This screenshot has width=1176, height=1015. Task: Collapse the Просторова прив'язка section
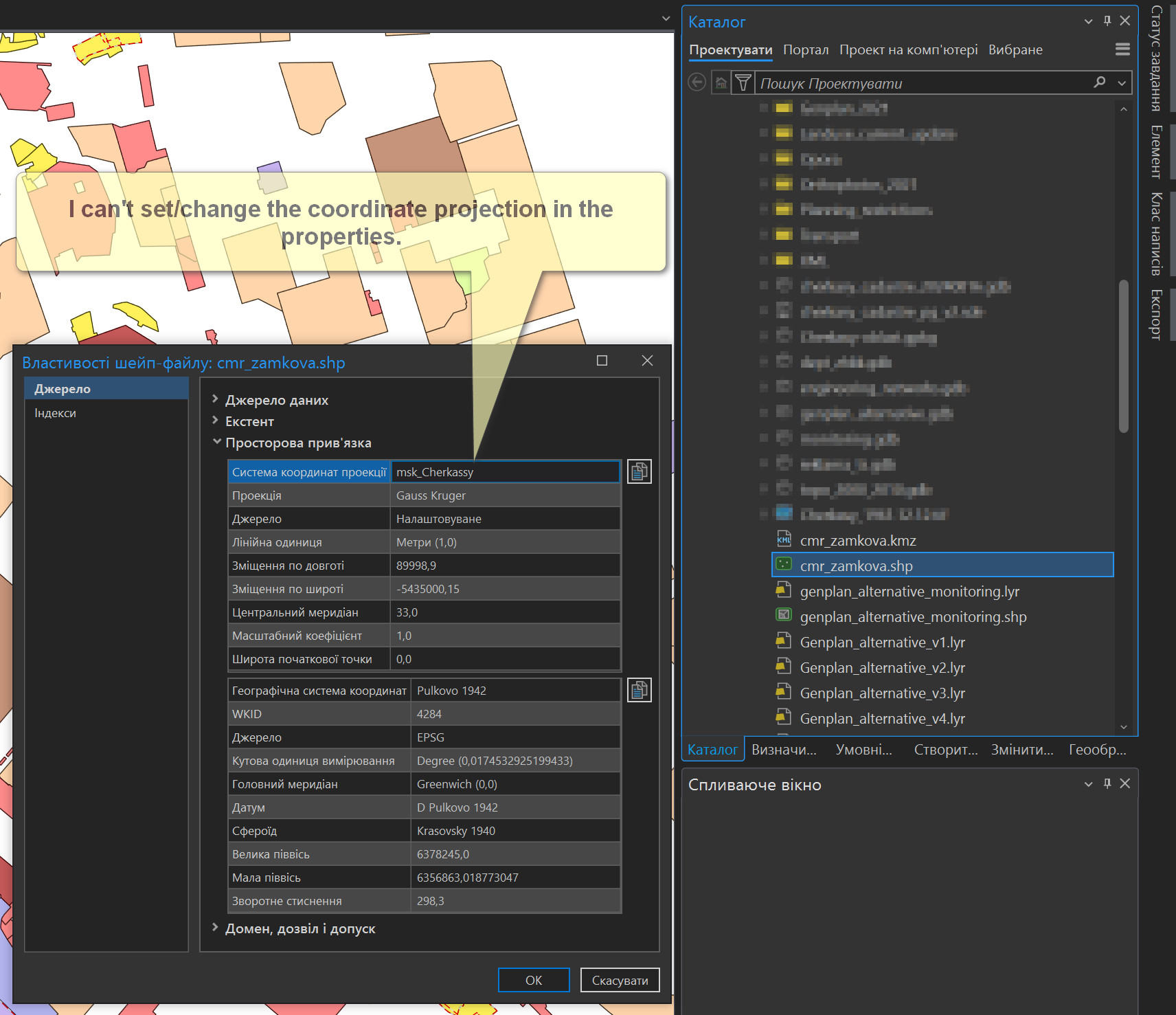coord(216,442)
